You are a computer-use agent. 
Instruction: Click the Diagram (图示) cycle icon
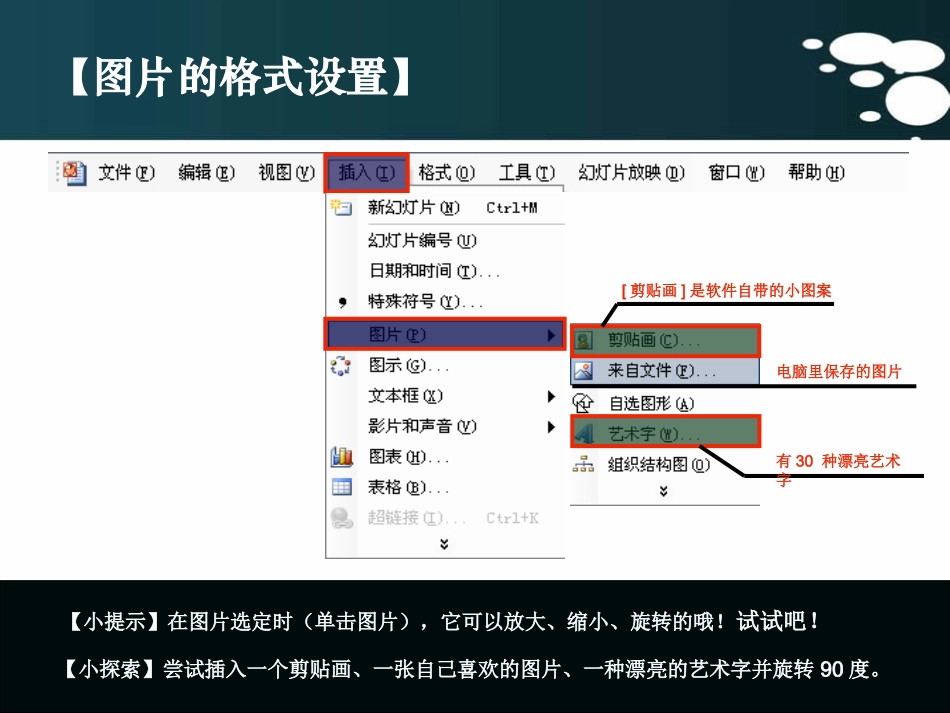tap(340, 365)
